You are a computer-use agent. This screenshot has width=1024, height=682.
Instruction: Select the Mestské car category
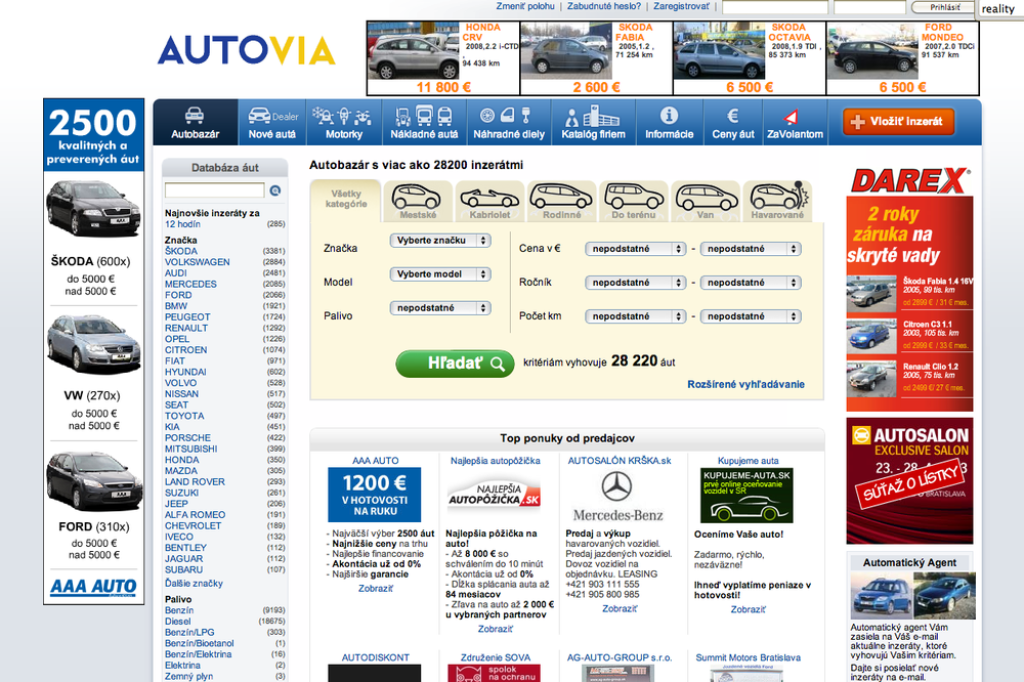pos(417,201)
